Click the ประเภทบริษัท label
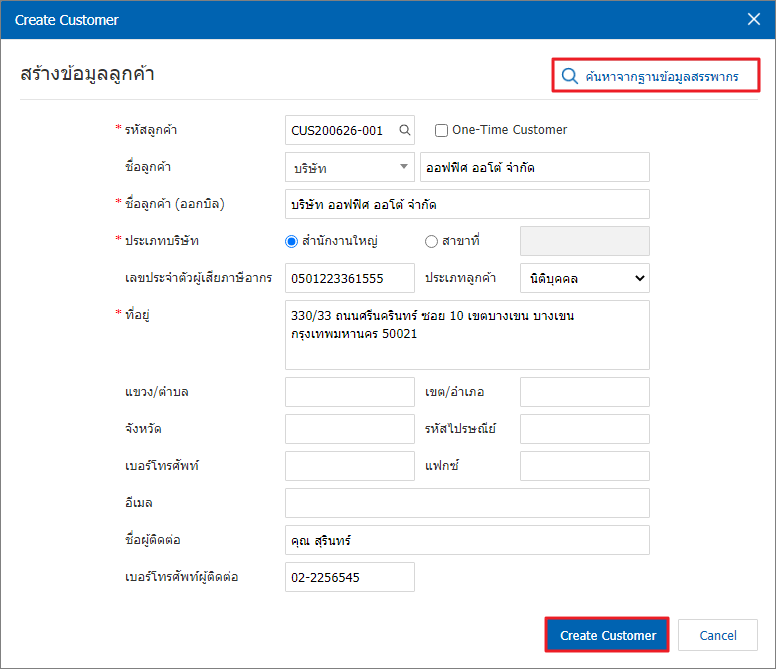Image resolution: width=776 pixels, height=669 pixels. click(161, 241)
